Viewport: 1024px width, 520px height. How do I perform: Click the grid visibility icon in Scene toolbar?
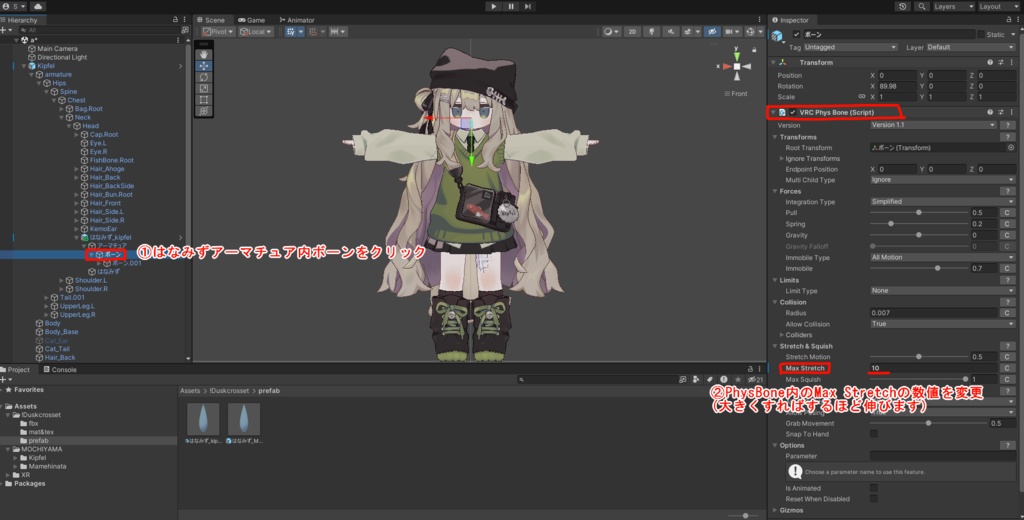(x=291, y=31)
